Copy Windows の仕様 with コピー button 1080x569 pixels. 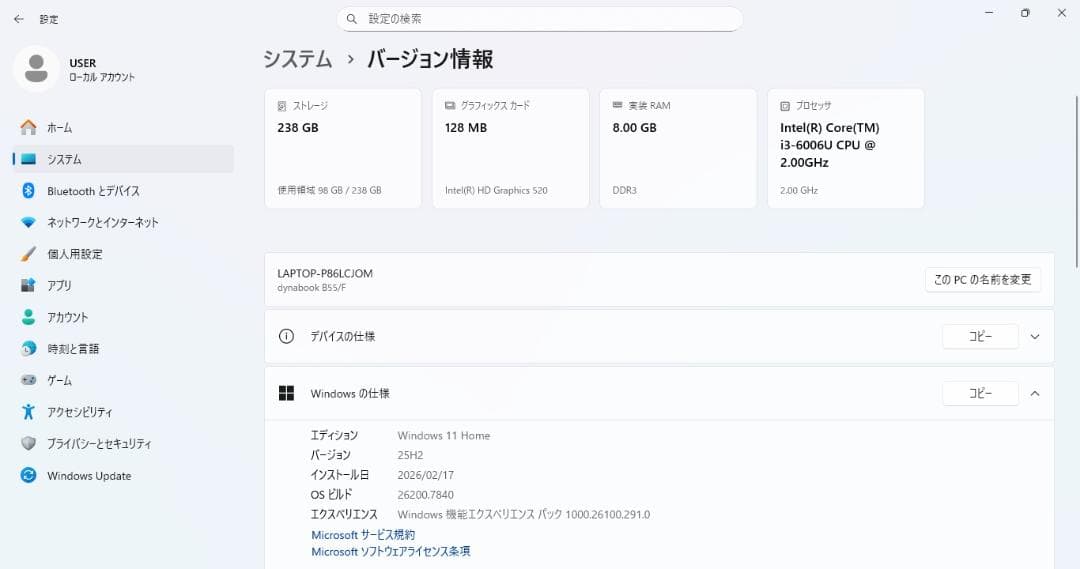[x=980, y=393]
